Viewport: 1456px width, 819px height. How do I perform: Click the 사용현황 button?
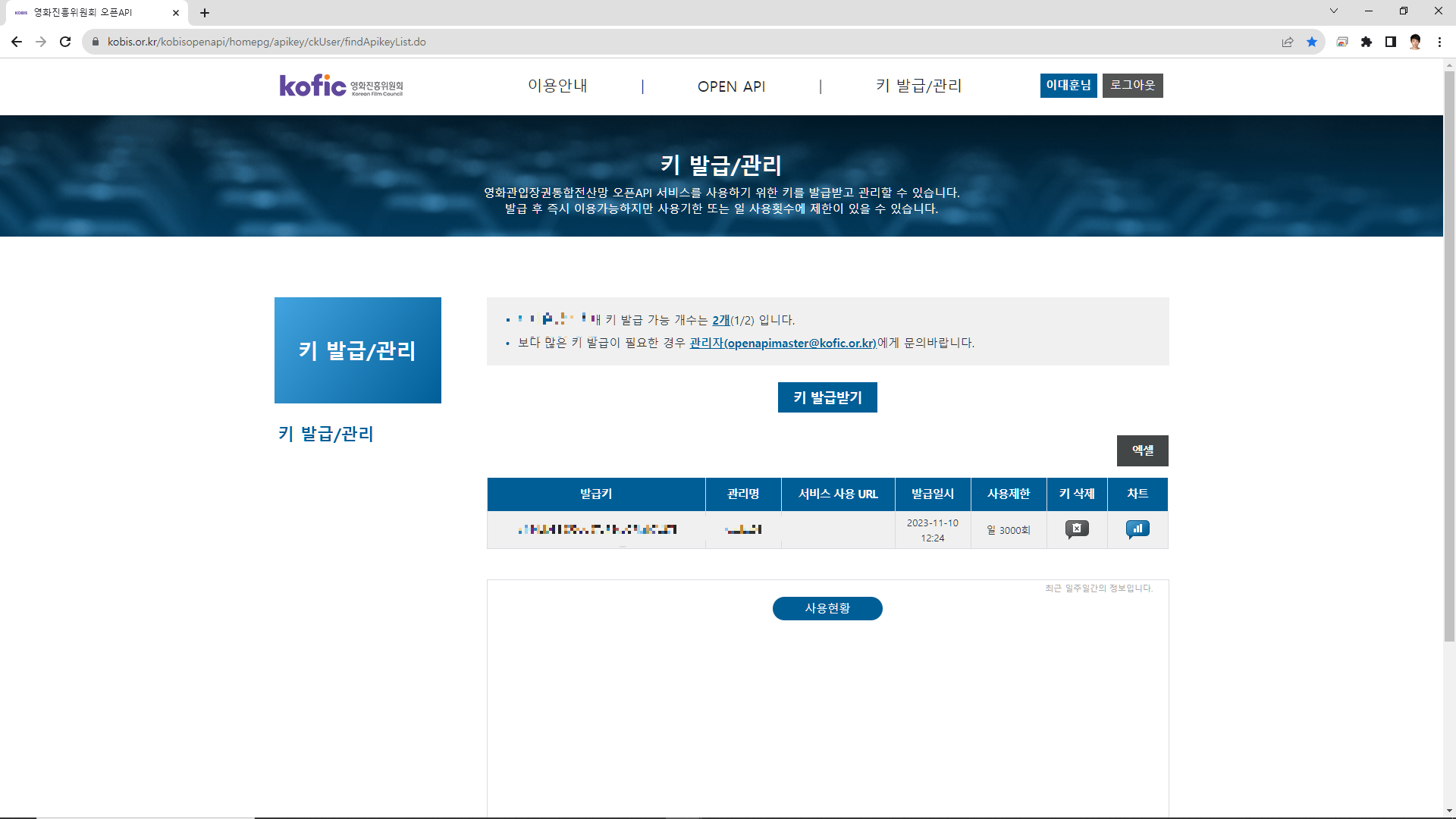[x=827, y=608]
